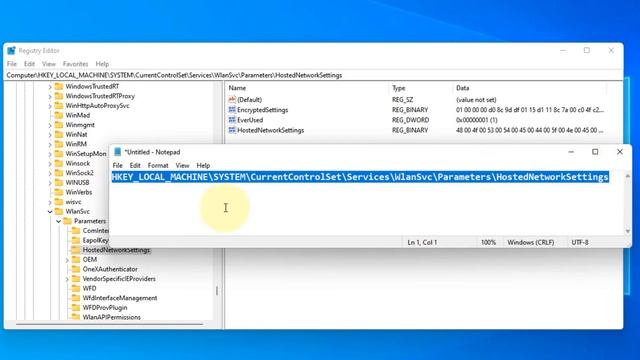Select the HostedNetworkSettings key in tree
The image size is (640, 360).
(x=116, y=250)
